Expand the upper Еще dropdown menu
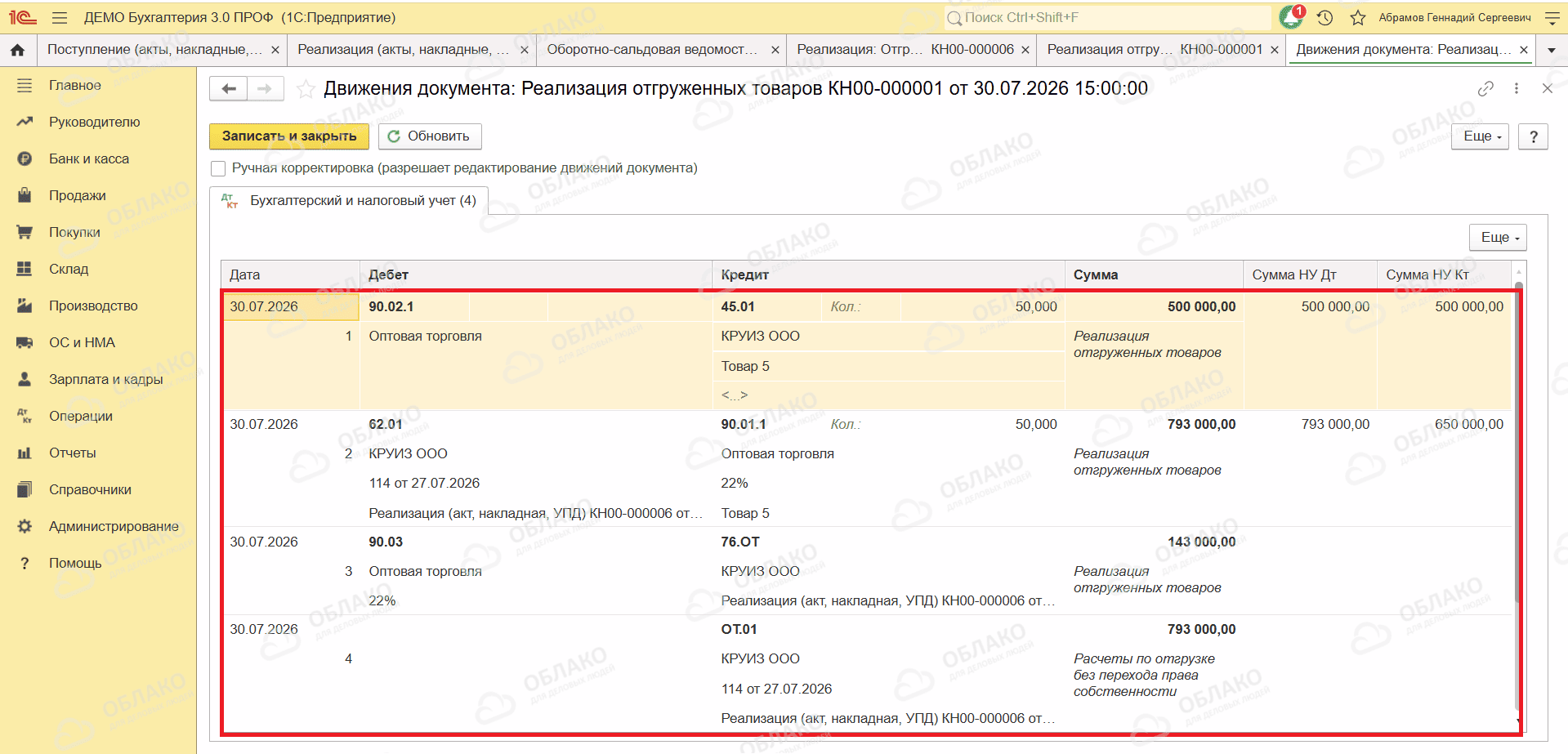This screenshot has height=754, width=1568. point(1480,136)
